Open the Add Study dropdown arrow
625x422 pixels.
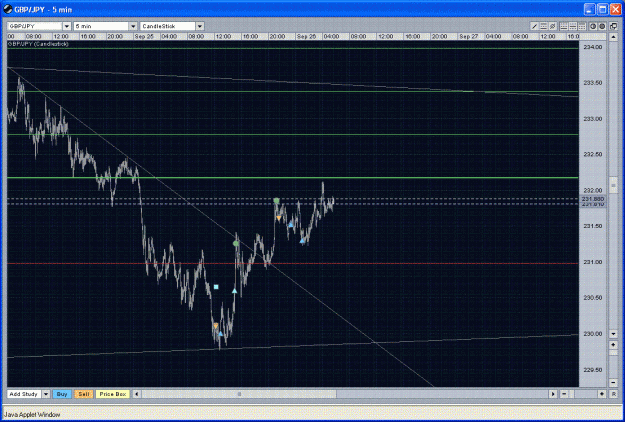tap(46, 394)
